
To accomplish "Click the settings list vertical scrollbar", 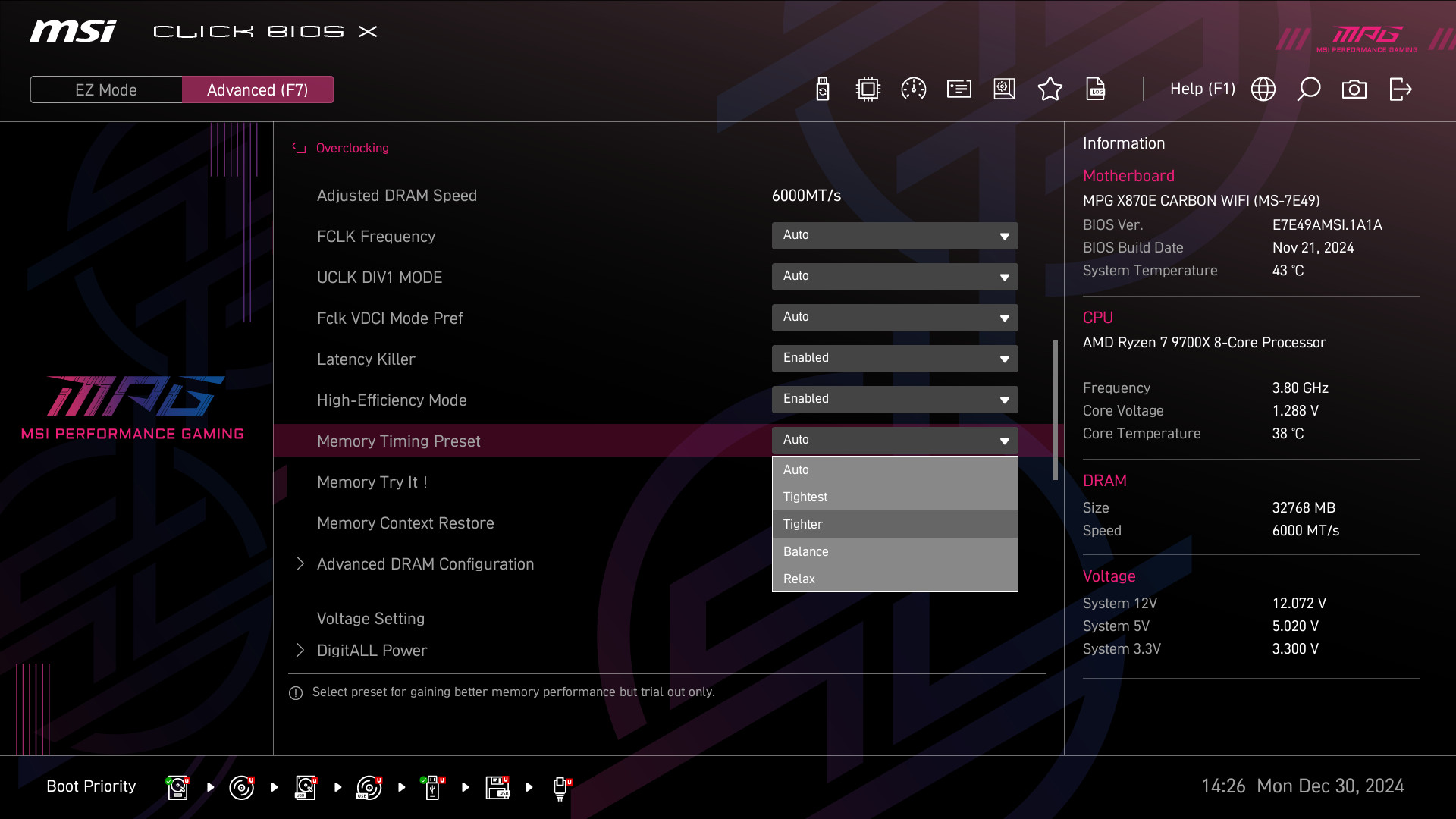I will click(1055, 409).
